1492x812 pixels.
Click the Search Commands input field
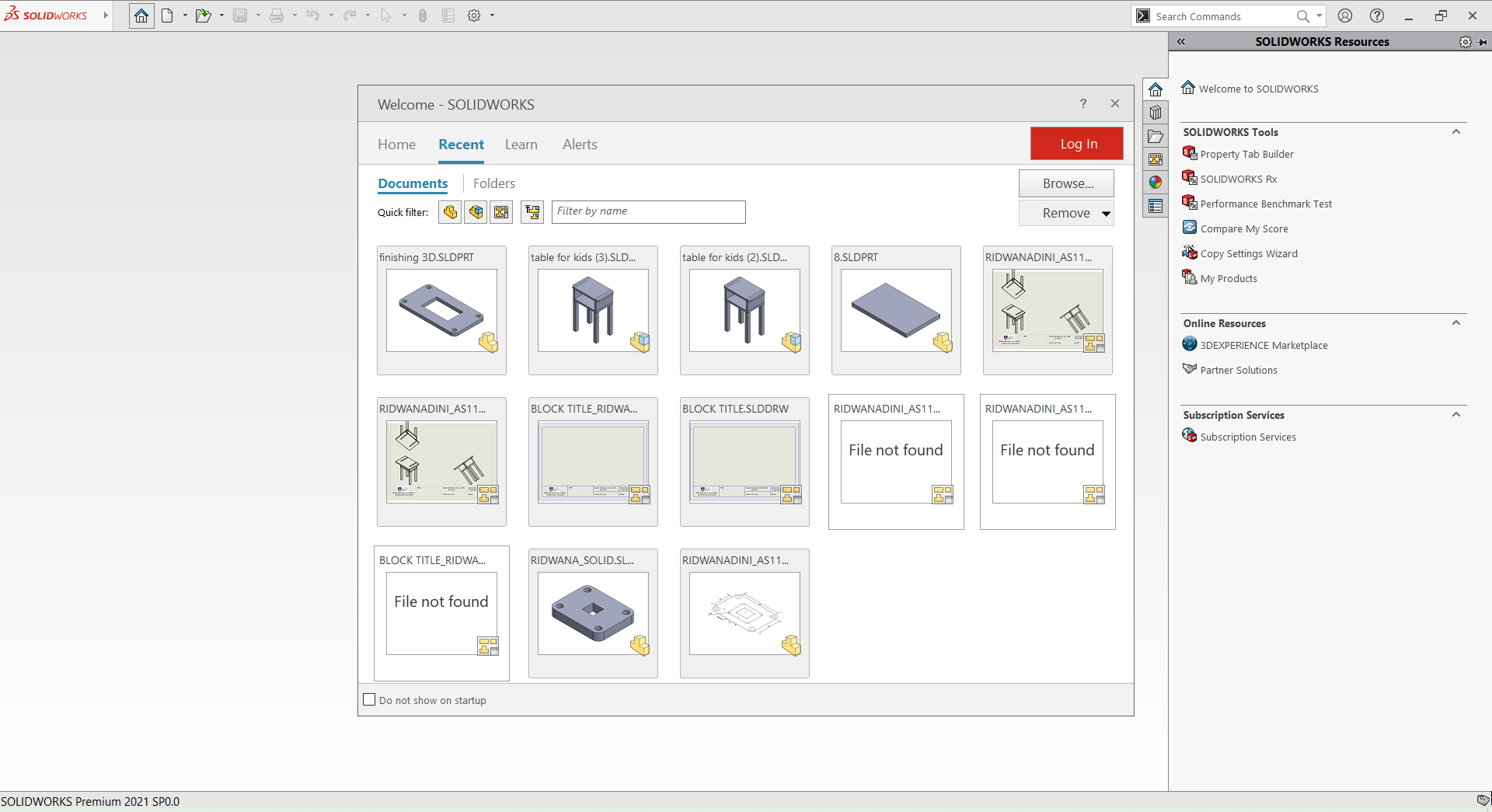[x=1224, y=16]
